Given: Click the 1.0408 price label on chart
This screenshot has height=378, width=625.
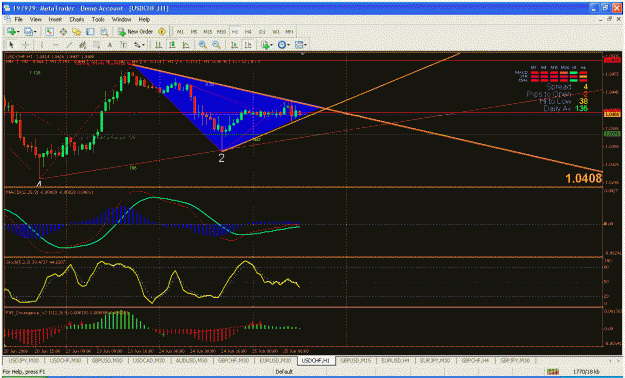Looking at the screenshot, I should coord(583,178).
